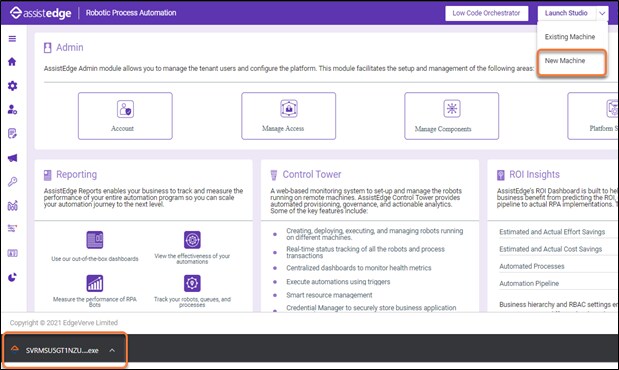Open the hamburger menu in the sidebar

point(12,39)
